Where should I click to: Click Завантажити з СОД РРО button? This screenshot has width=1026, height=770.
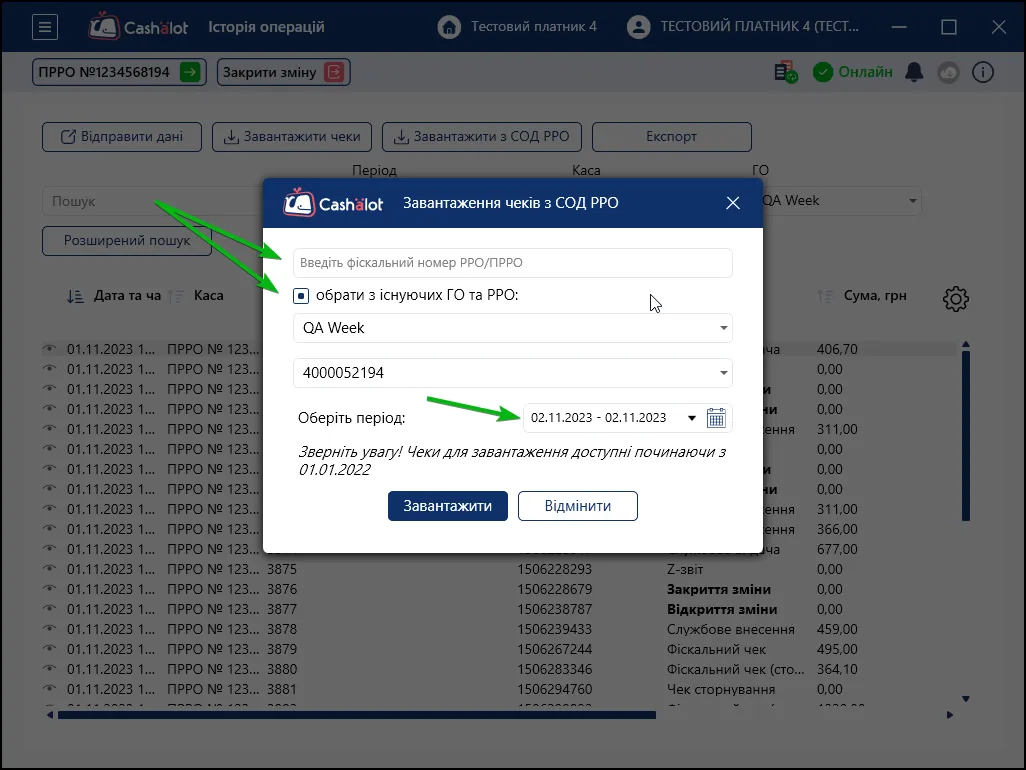point(482,137)
